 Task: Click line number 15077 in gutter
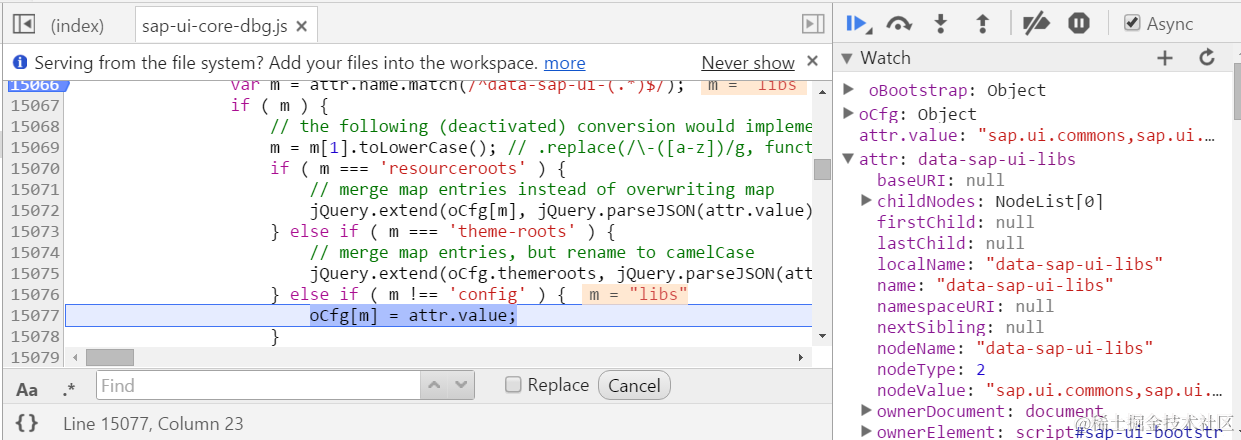pos(34,316)
